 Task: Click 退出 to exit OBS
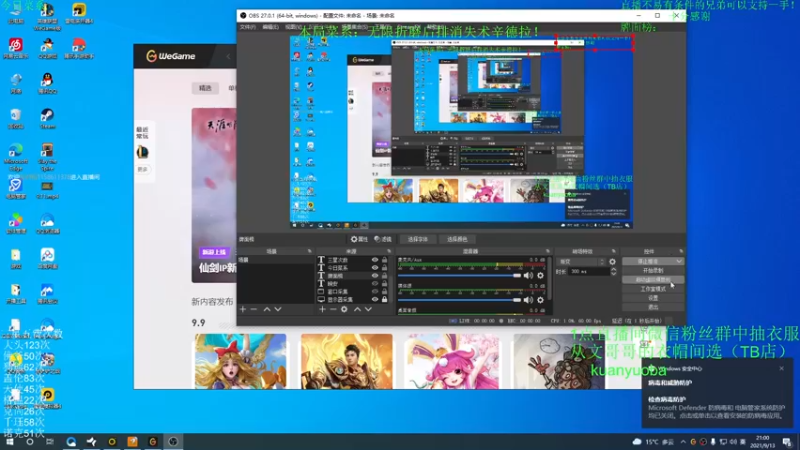click(x=653, y=307)
